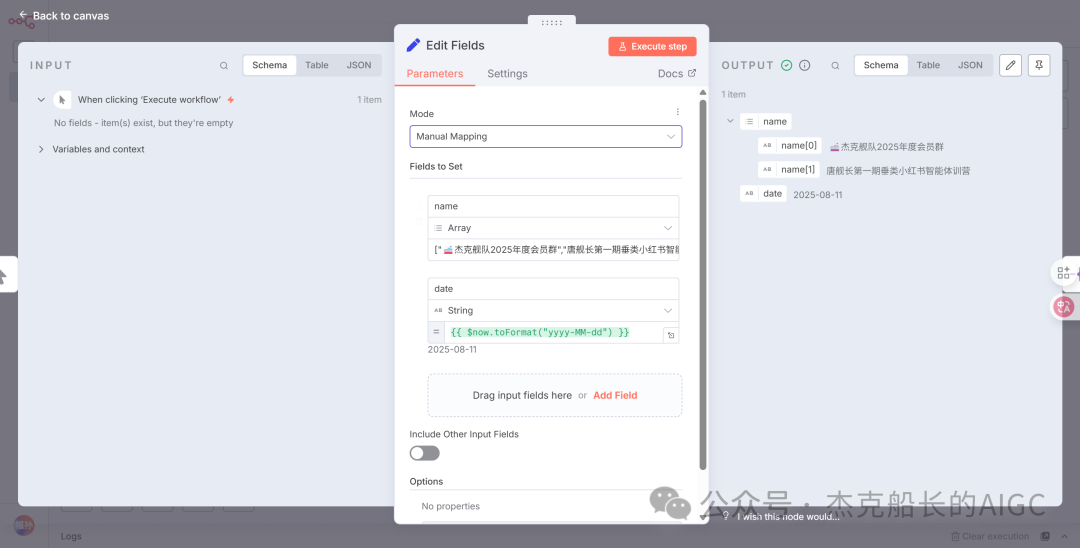
Task: Click the green success check icon in OUTPUT
Action: point(787,65)
